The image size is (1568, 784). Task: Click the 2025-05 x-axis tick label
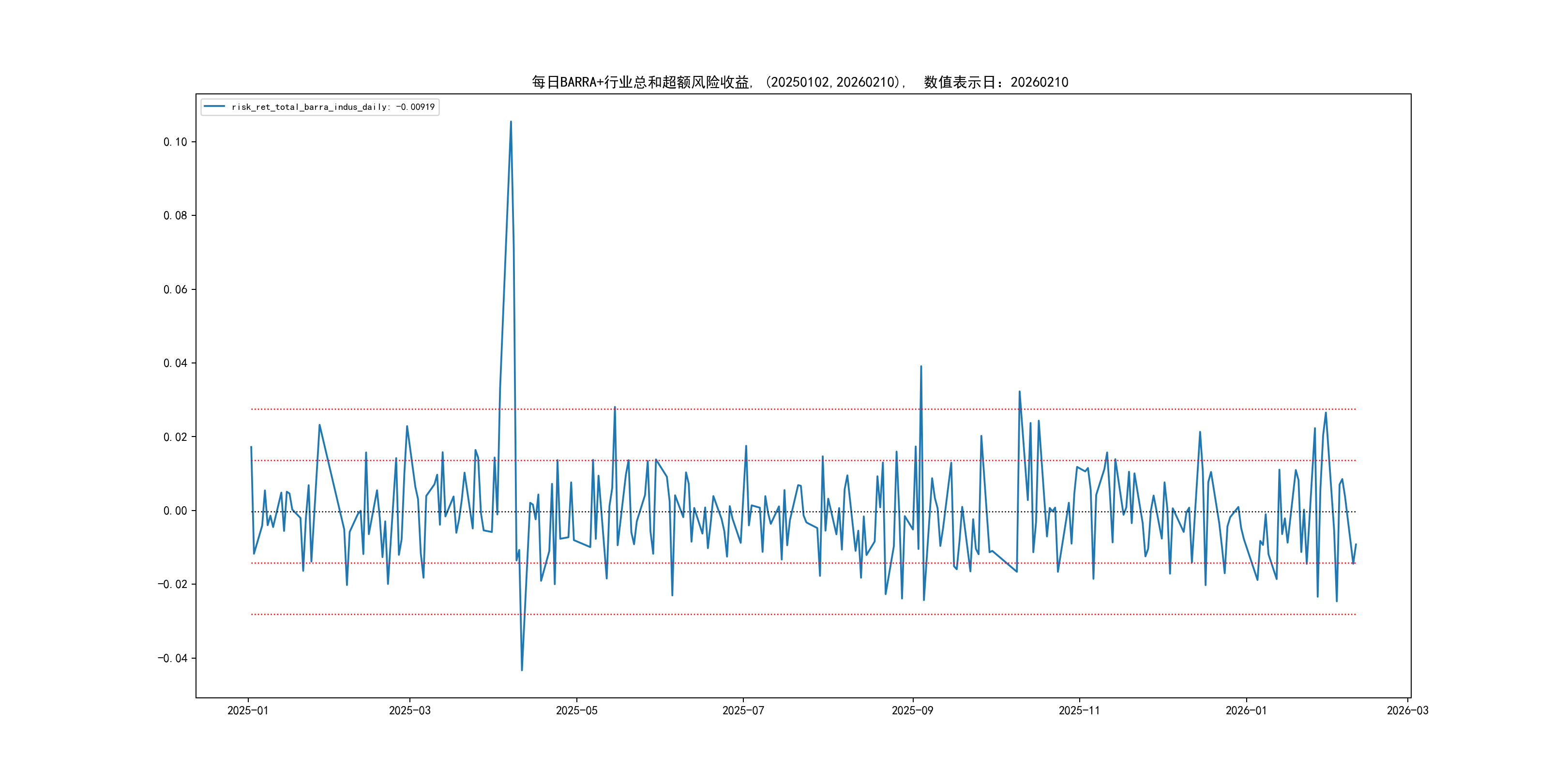click(x=576, y=710)
